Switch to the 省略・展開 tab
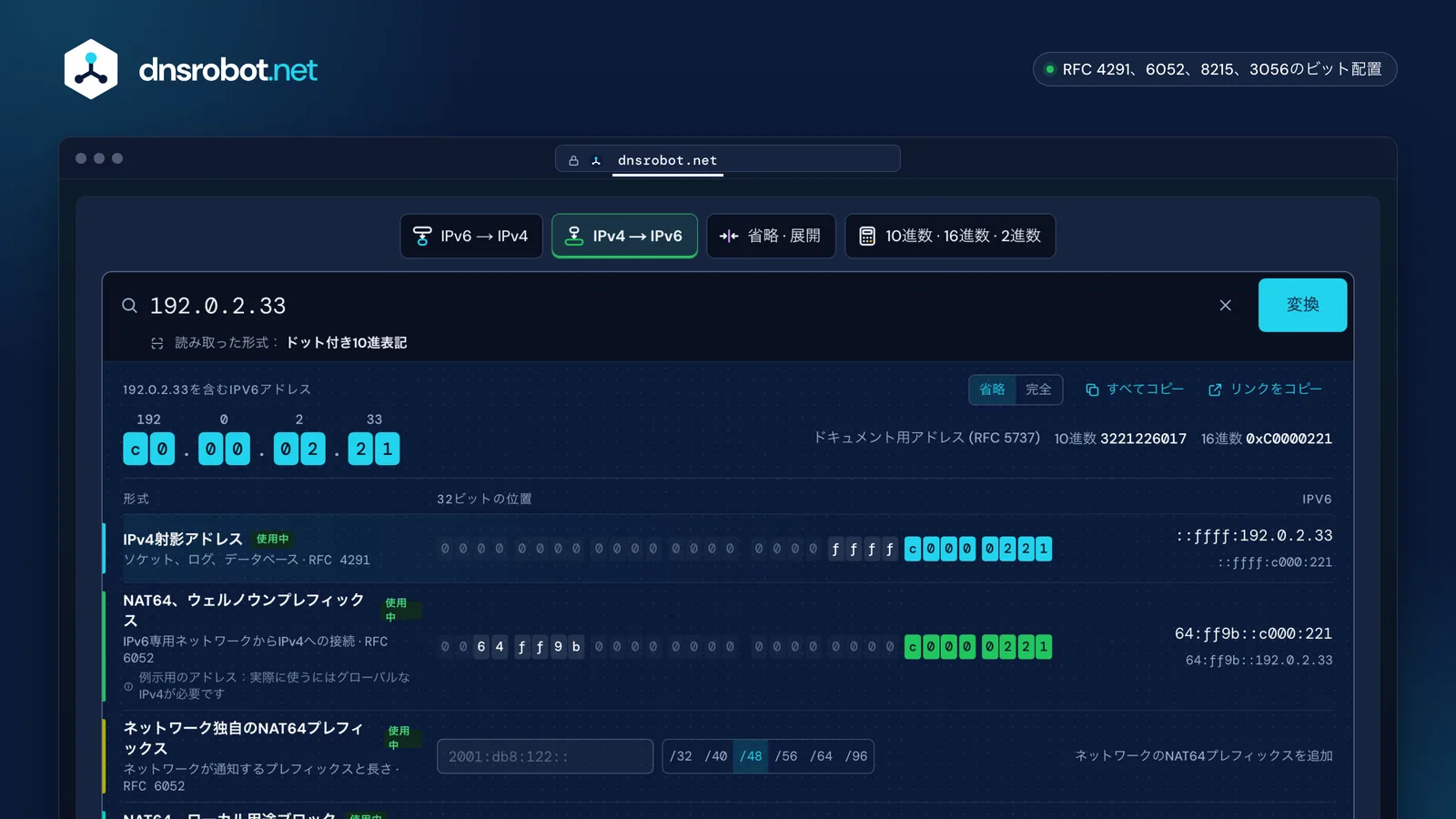1456x819 pixels. [771, 236]
